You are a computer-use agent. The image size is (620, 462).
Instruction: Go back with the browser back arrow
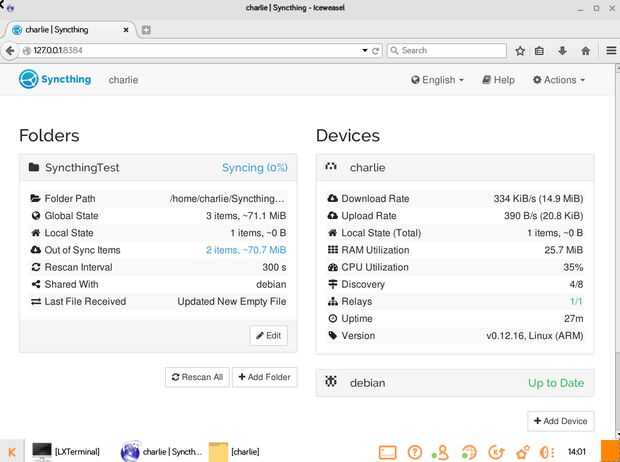point(9,51)
